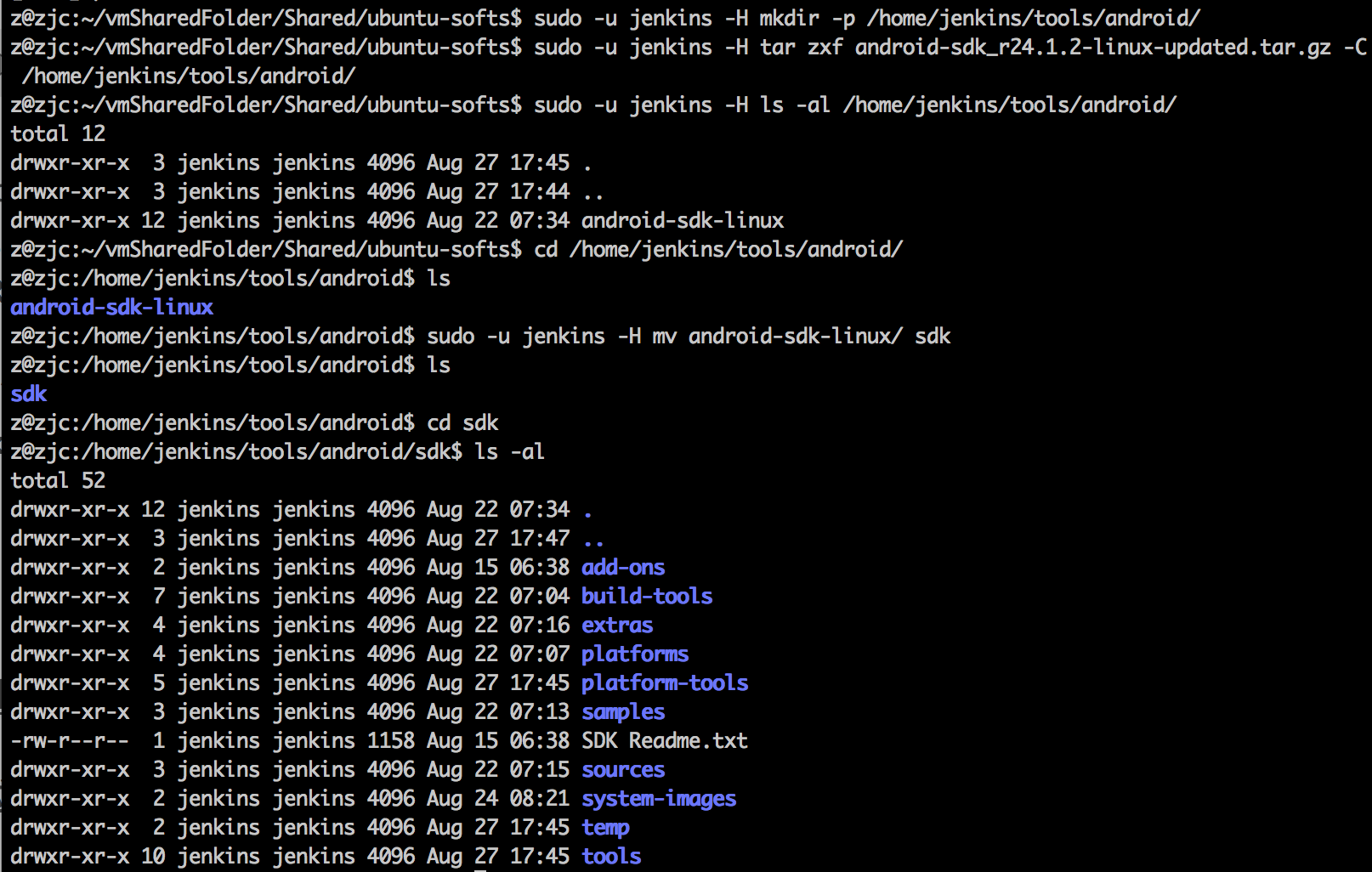Click the 'Aug 22 07:04' build-tools timestamp

[x=498, y=596]
